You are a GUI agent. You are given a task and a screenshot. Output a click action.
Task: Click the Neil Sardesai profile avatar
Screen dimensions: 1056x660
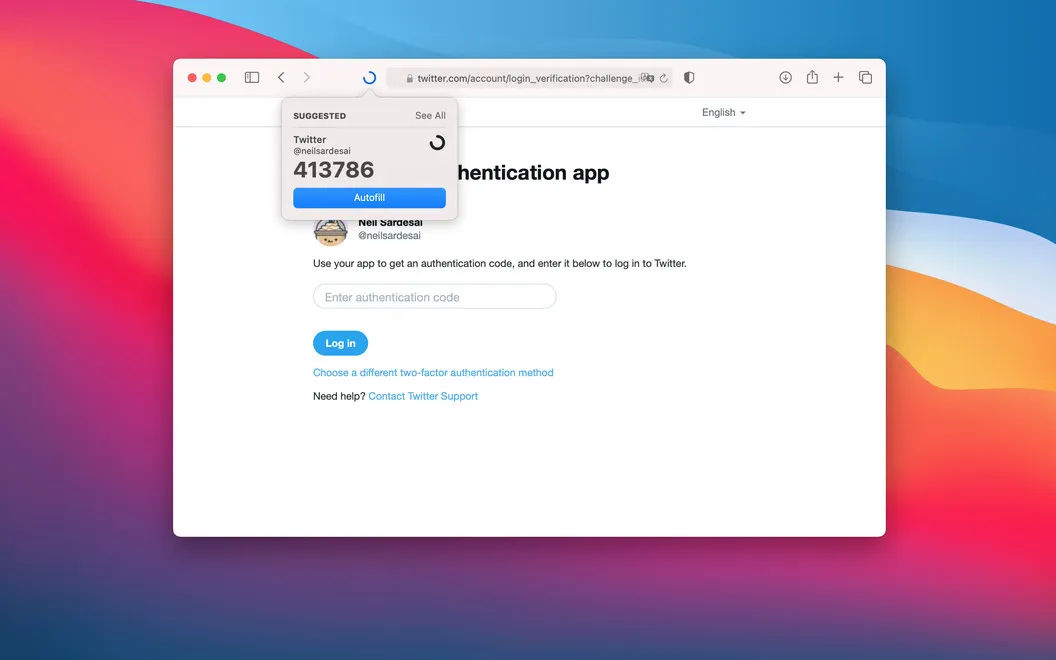(331, 232)
